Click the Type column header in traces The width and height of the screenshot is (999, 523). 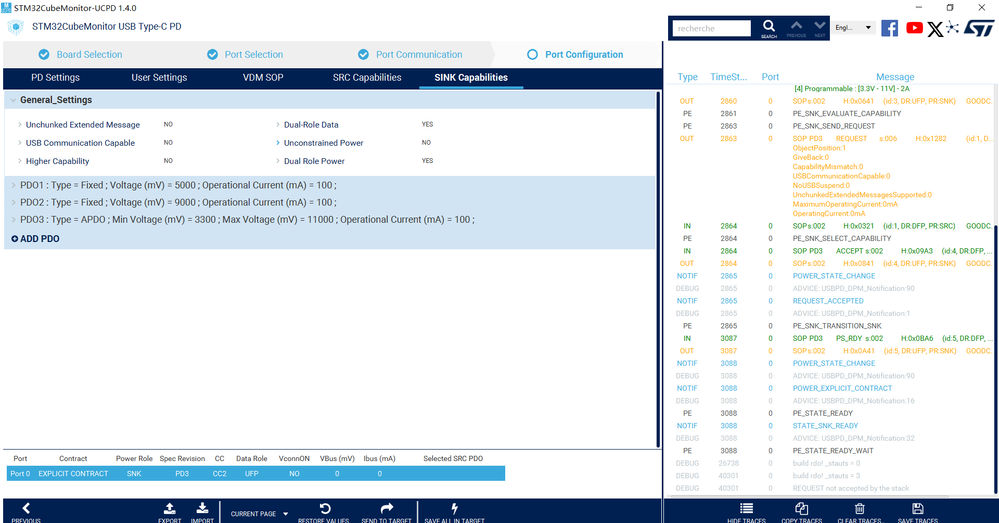[687, 77]
